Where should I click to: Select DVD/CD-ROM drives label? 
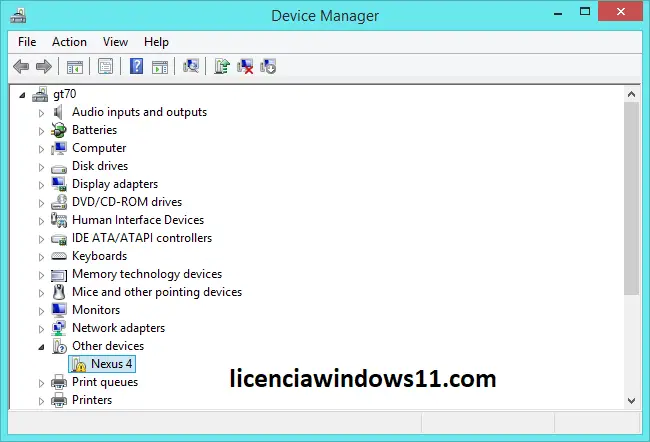(x=127, y=202)
